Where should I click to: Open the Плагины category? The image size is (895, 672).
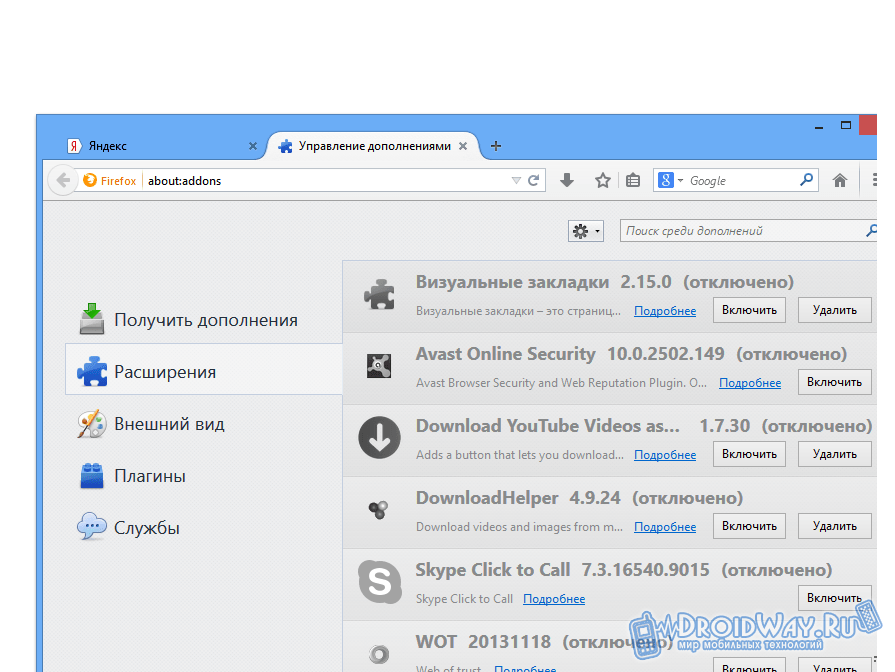click(x=204, y=476)
